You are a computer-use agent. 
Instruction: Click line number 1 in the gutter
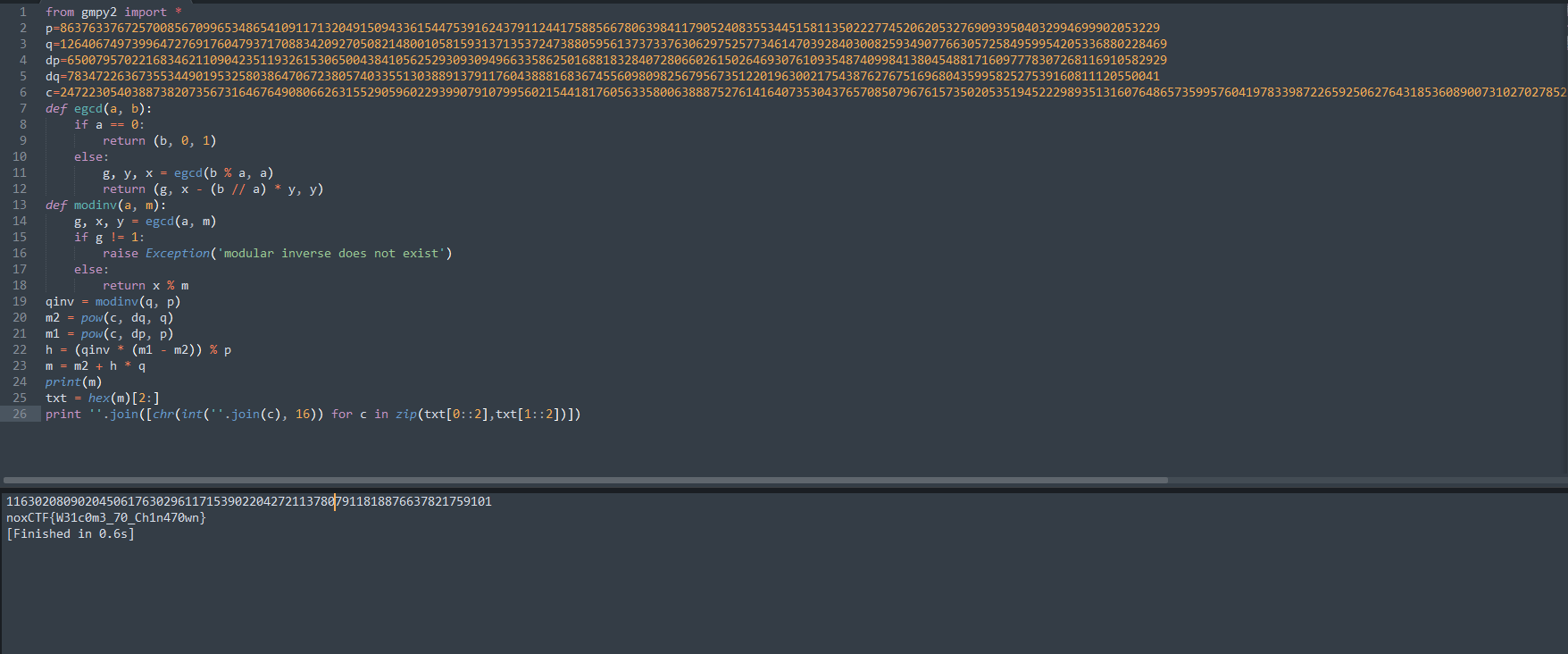23,12
